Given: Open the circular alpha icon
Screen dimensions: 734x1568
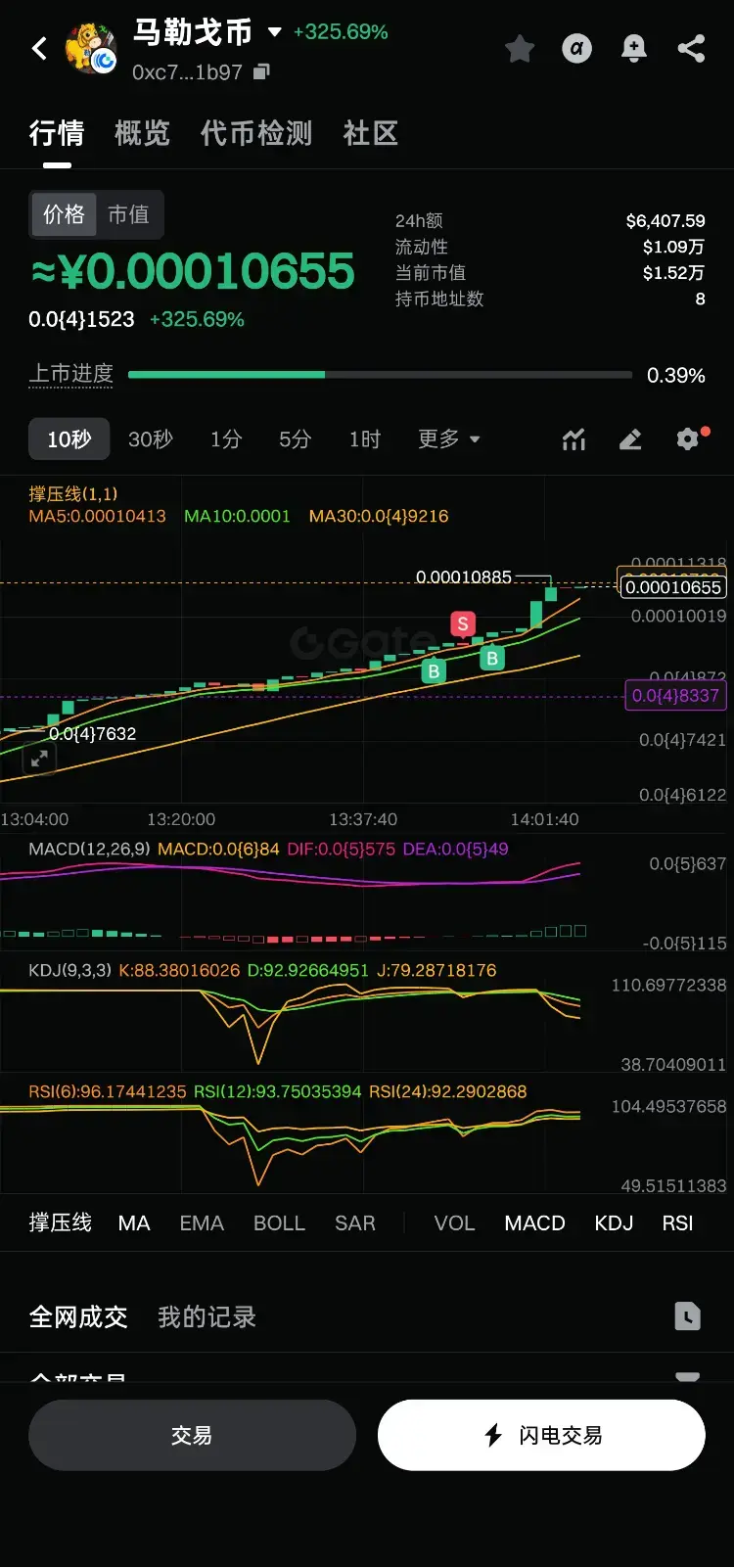Looking at the screenshot, I should click(x=576, y=48).
